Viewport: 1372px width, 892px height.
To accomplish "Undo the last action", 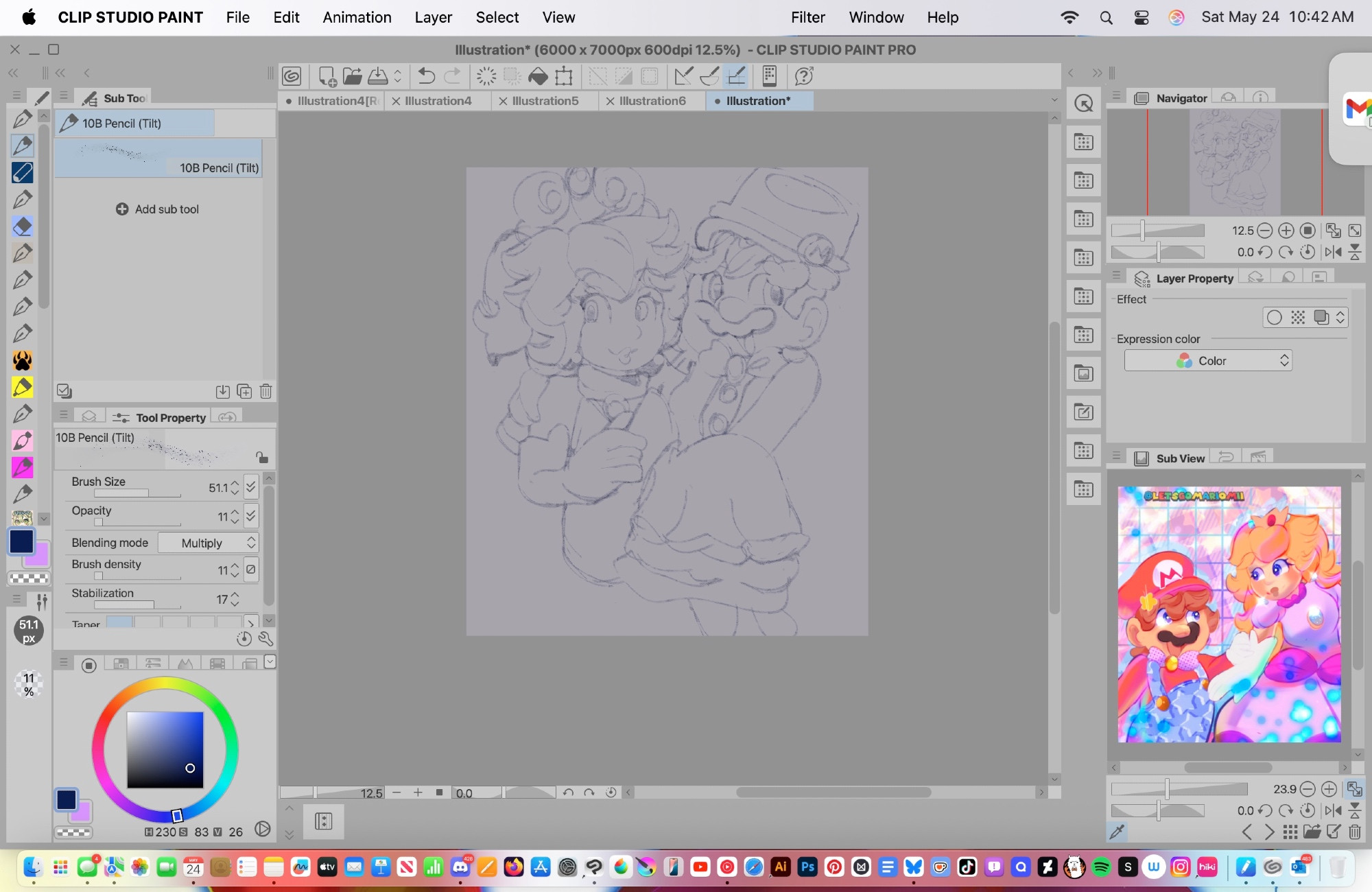I will click(x=426, y=76).
